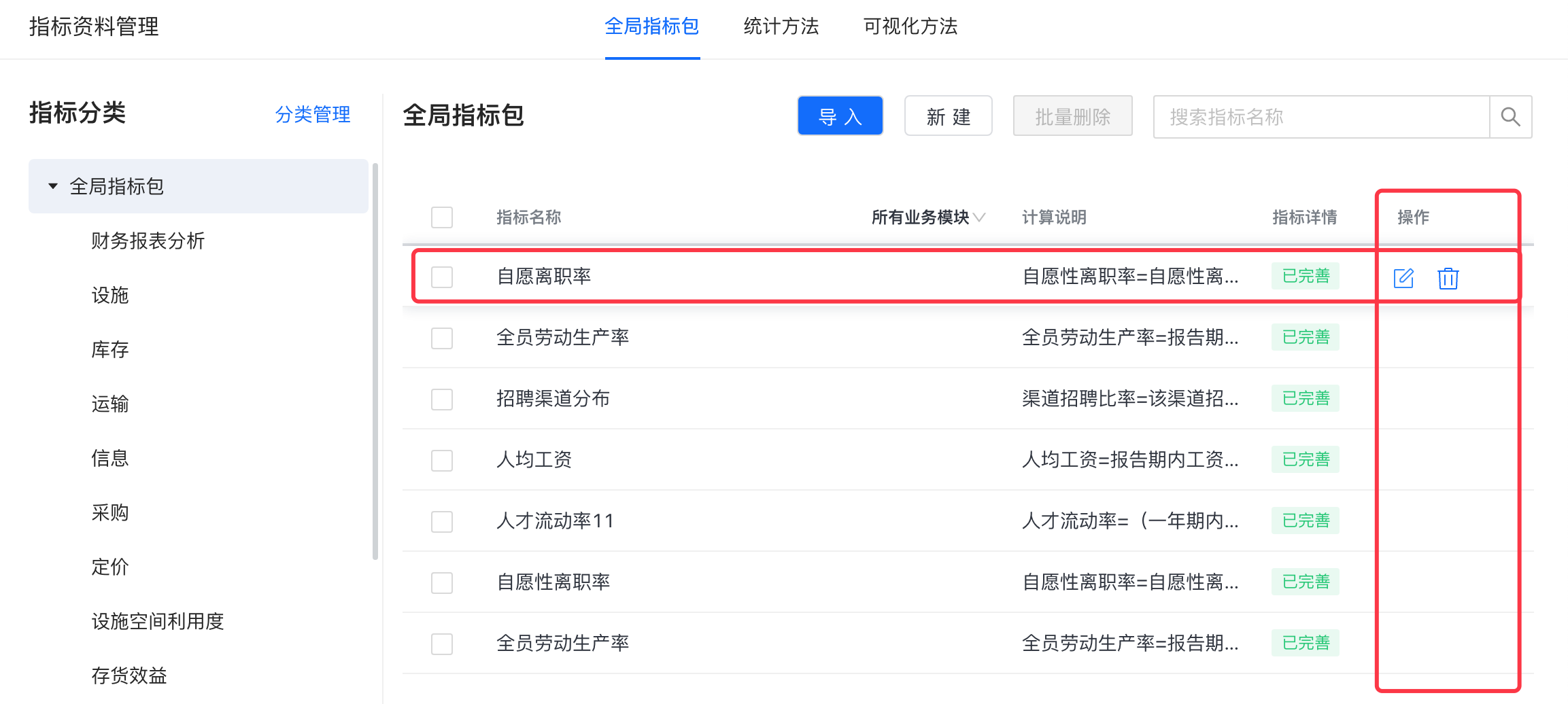This screenshot has width=1568, height=704.
Task: Collapse the 全局指标包 tree node arrow
Action: point(53,186)
